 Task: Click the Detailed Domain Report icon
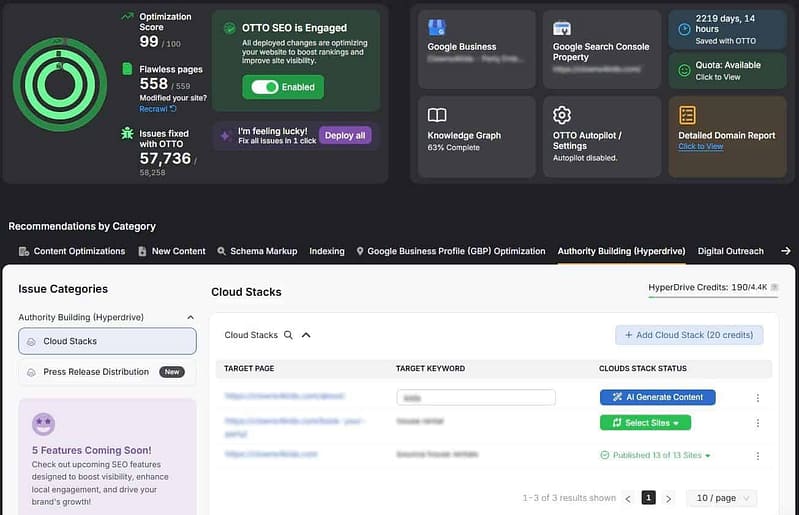point(688,115)
